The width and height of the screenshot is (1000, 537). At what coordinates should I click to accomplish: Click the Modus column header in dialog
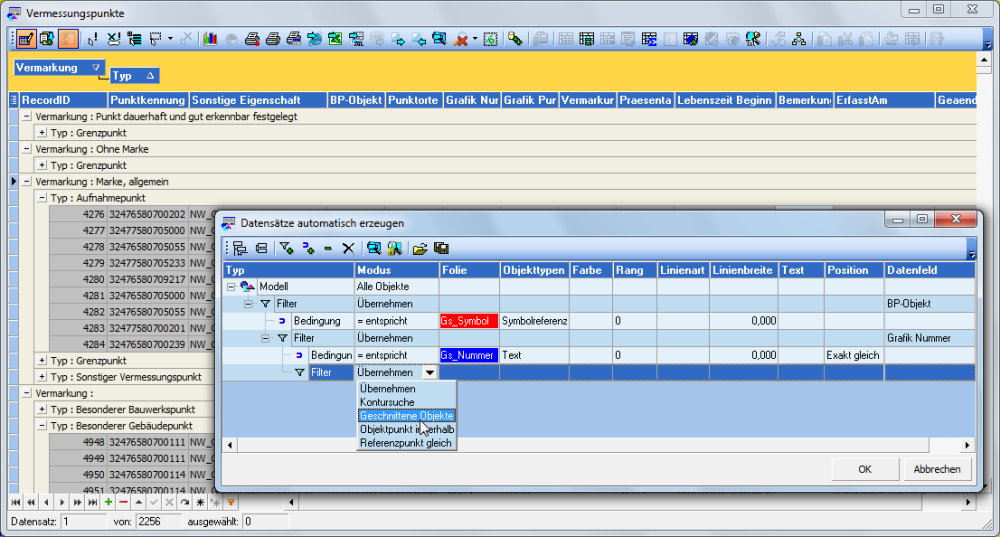click(396, 270)
